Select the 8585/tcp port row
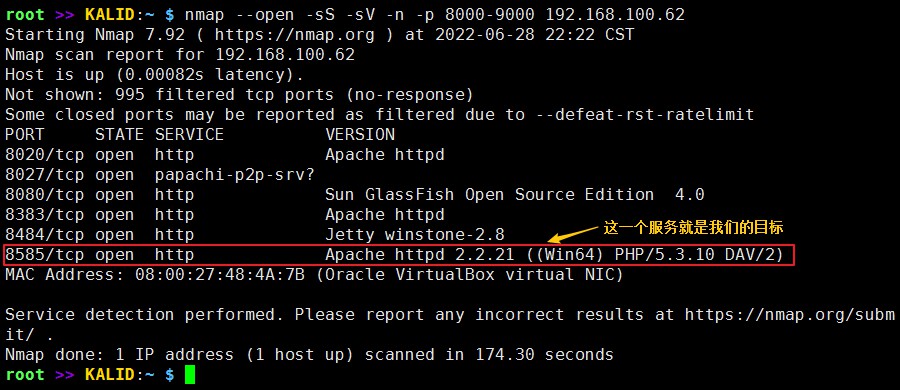This screenshot has height=390, width=900. pos(399,254)
